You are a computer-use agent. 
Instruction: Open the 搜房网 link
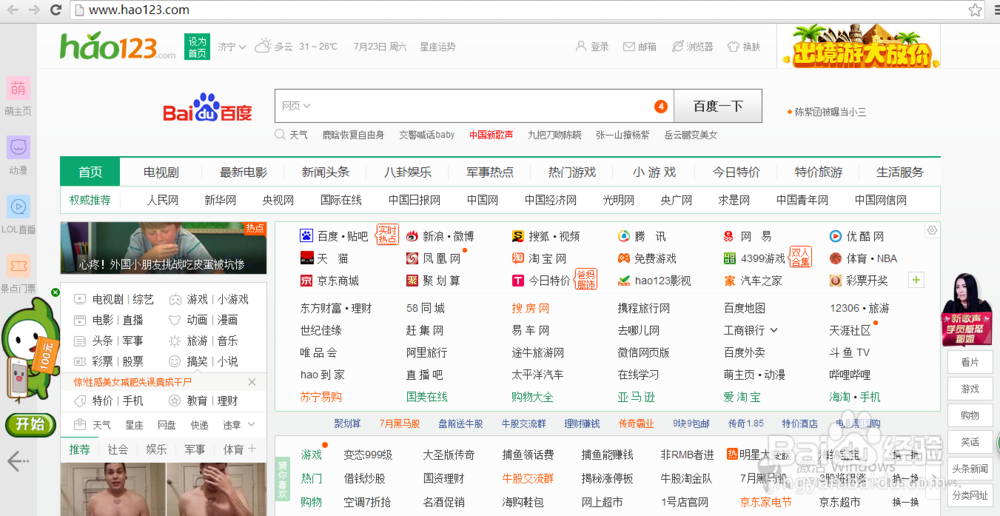pyautogui.click(x=531, y=309)
